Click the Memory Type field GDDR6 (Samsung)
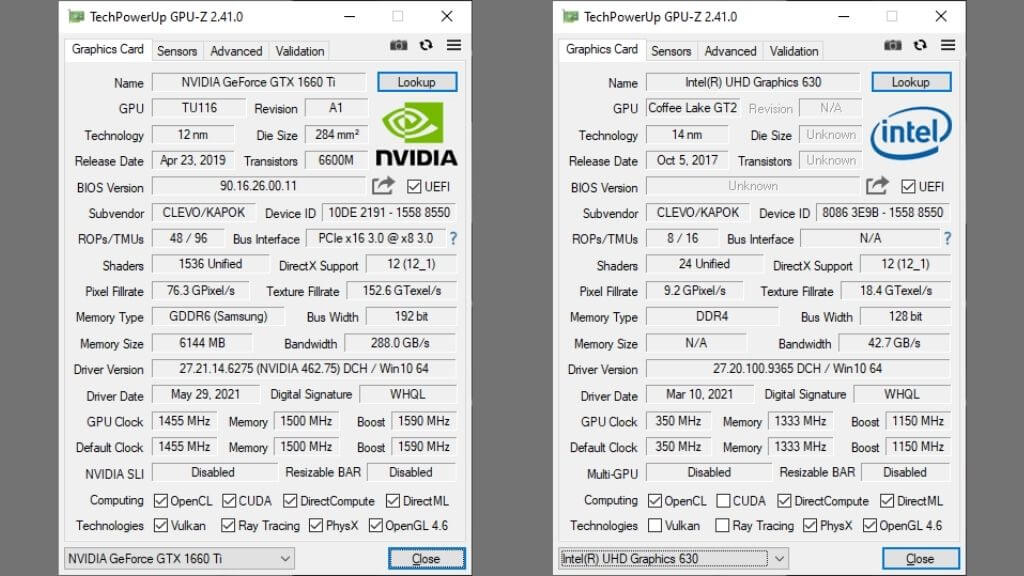Screen dimensions: 1024x576 (x=218, y=317)
